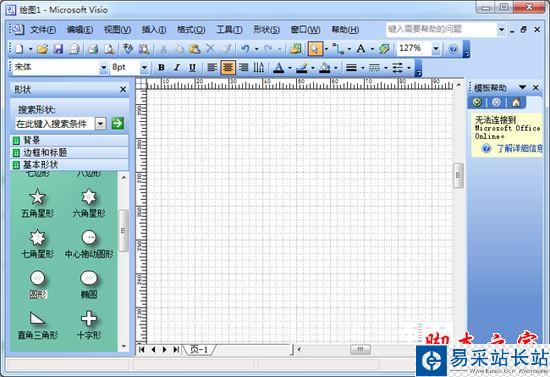Open file with the folder icon

pyautogui.click(x=42, y=49)
